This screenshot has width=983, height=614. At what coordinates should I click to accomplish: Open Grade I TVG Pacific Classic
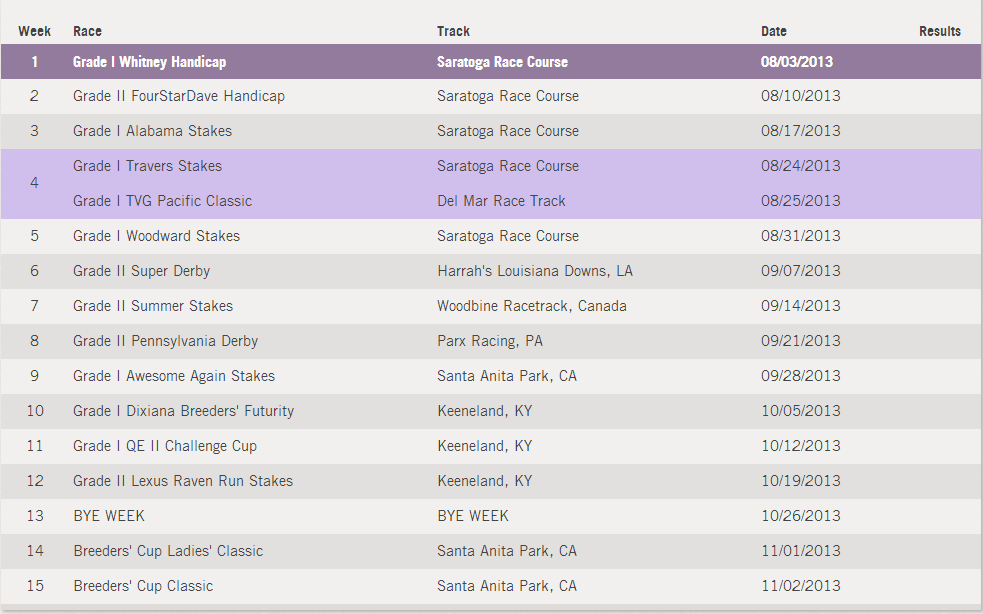coord(162,201)
